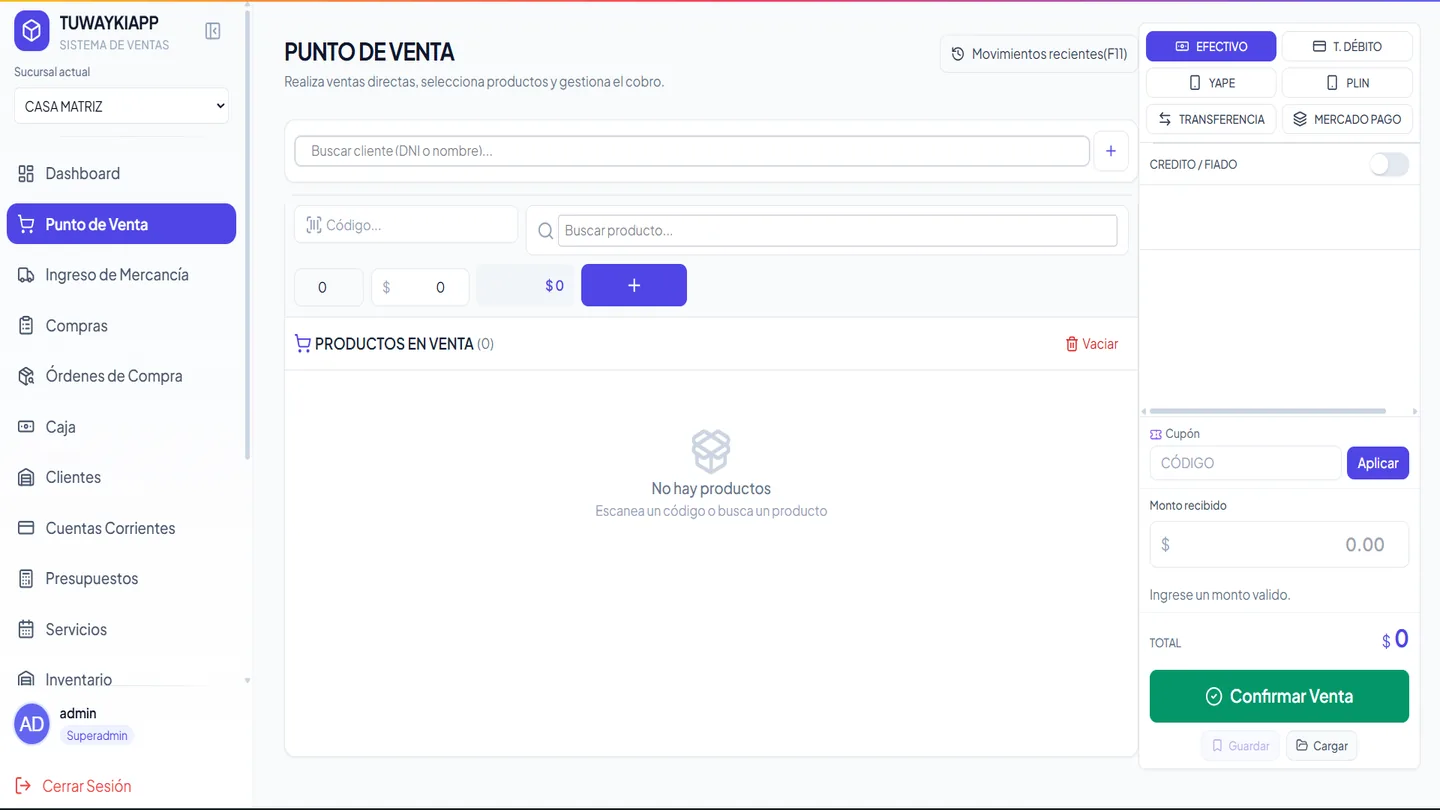1440x810 pixels.
Task: Collapse the sidebar with the panel icon
Action: 213,31
